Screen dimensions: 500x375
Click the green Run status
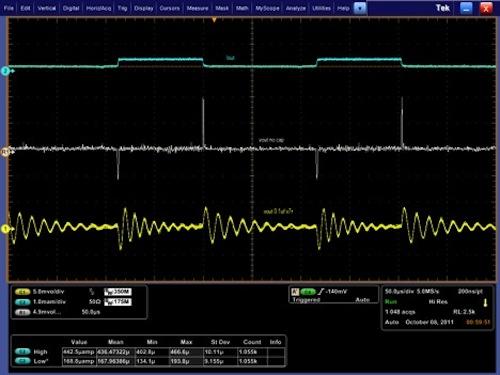391,302
